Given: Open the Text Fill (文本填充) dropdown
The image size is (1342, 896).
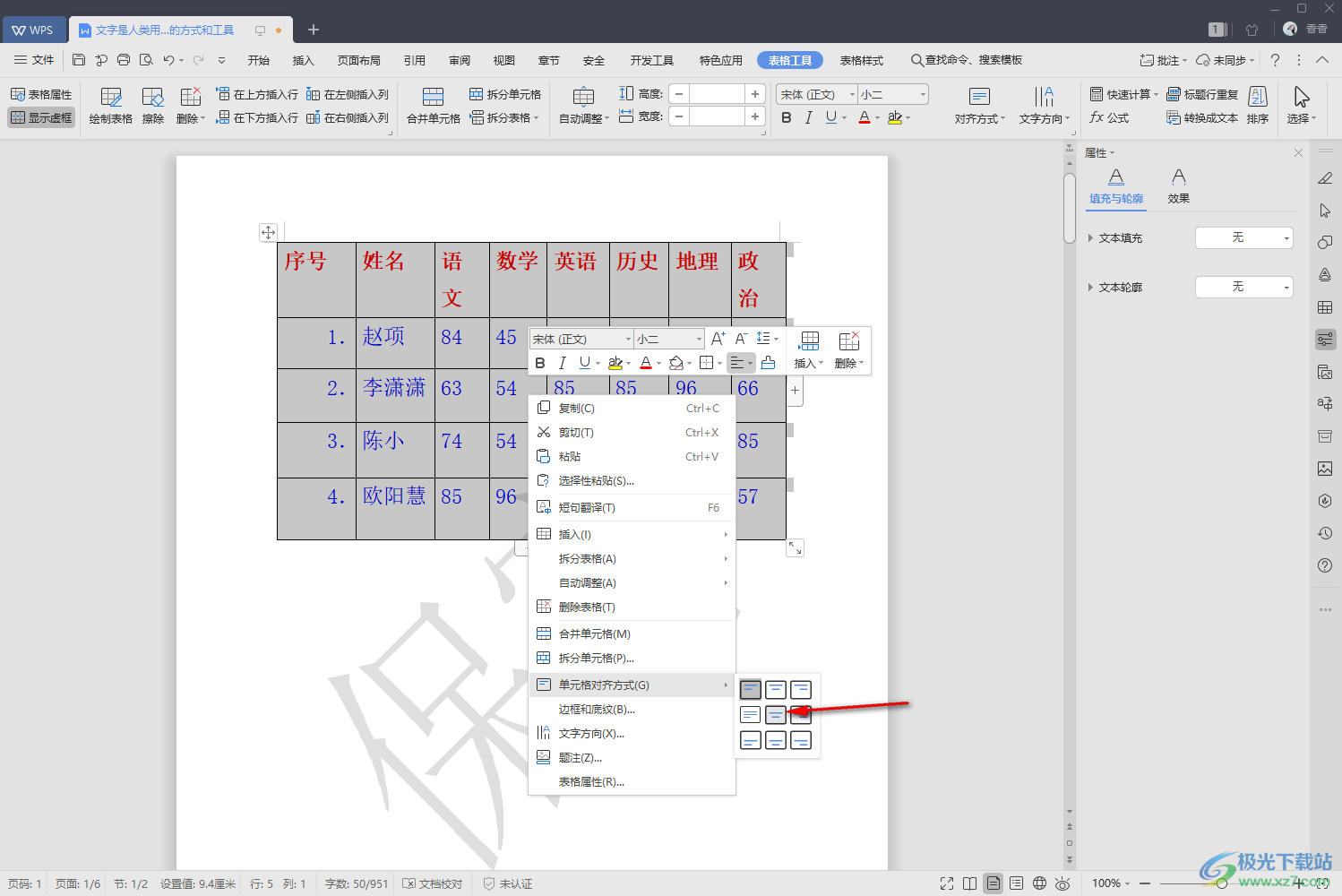Looking at the screenshot, I should point(1243,237).
